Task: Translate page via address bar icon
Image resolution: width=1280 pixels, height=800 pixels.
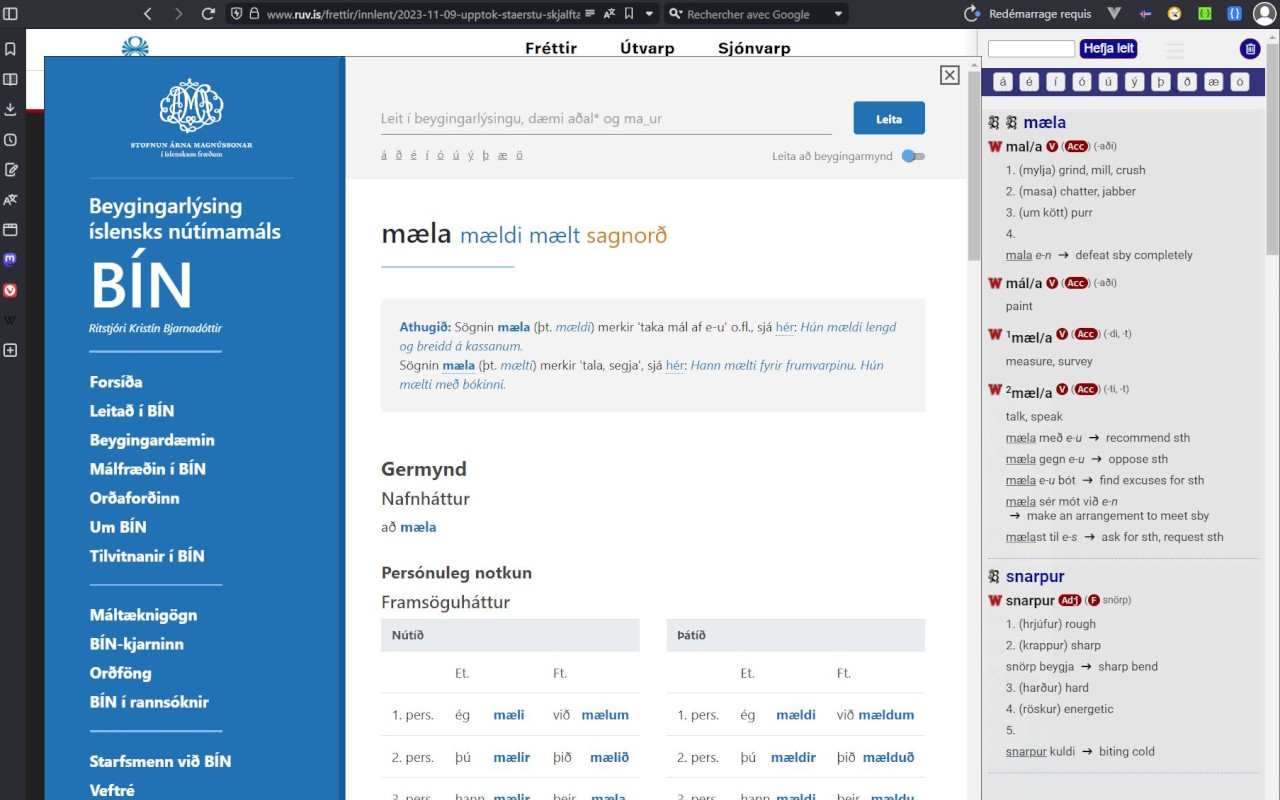Action: point(609,14)
